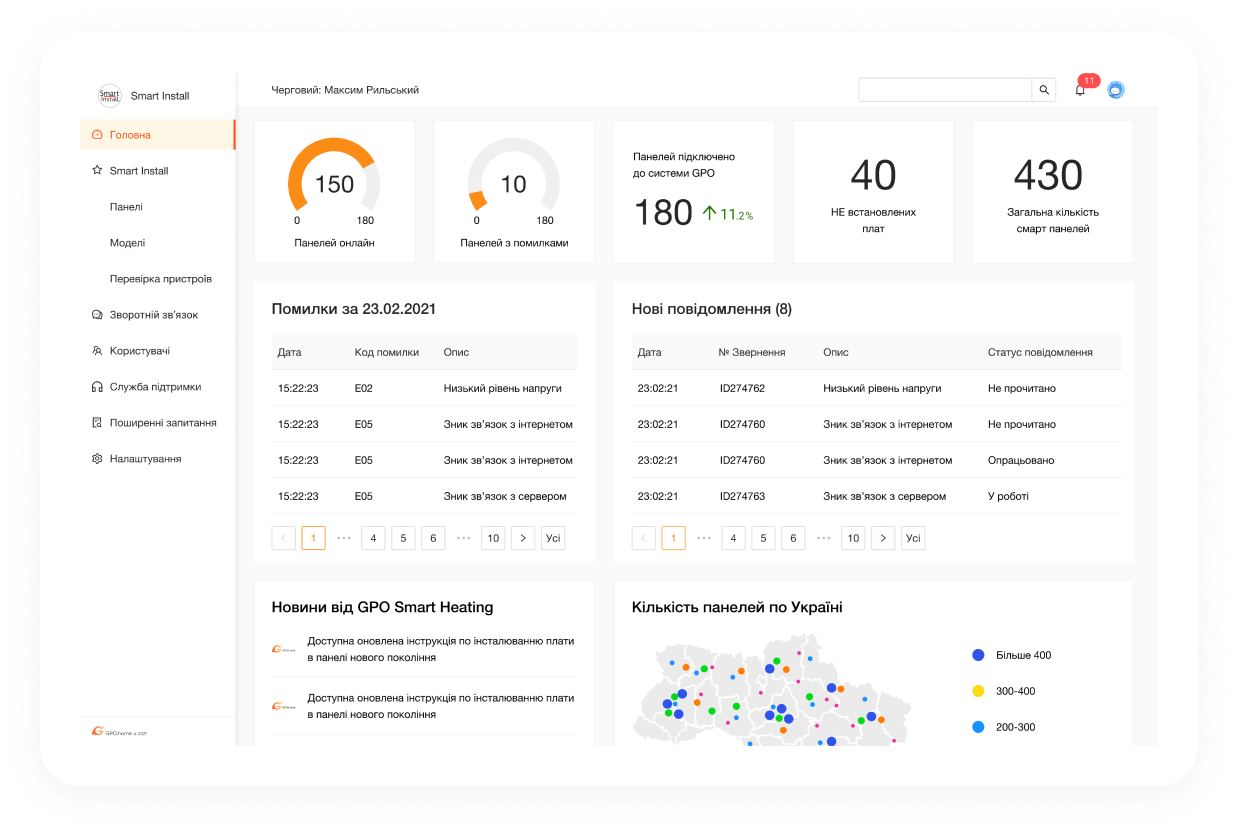Open the user avatar icon in header
This screenshot has height=834, width=1238.
(1116, 90)
